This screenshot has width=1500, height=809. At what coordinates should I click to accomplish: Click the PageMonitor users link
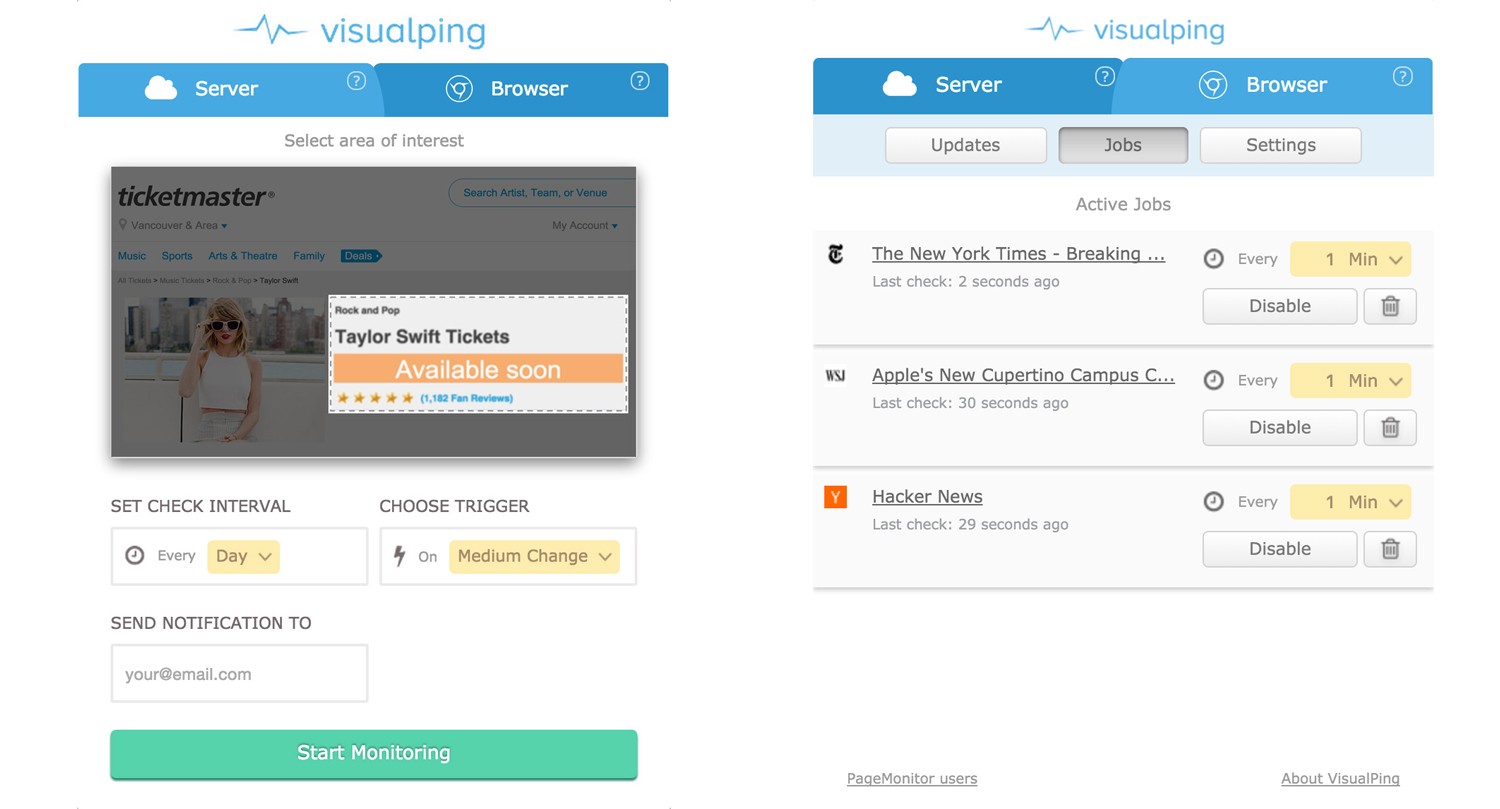pos(912,778)
